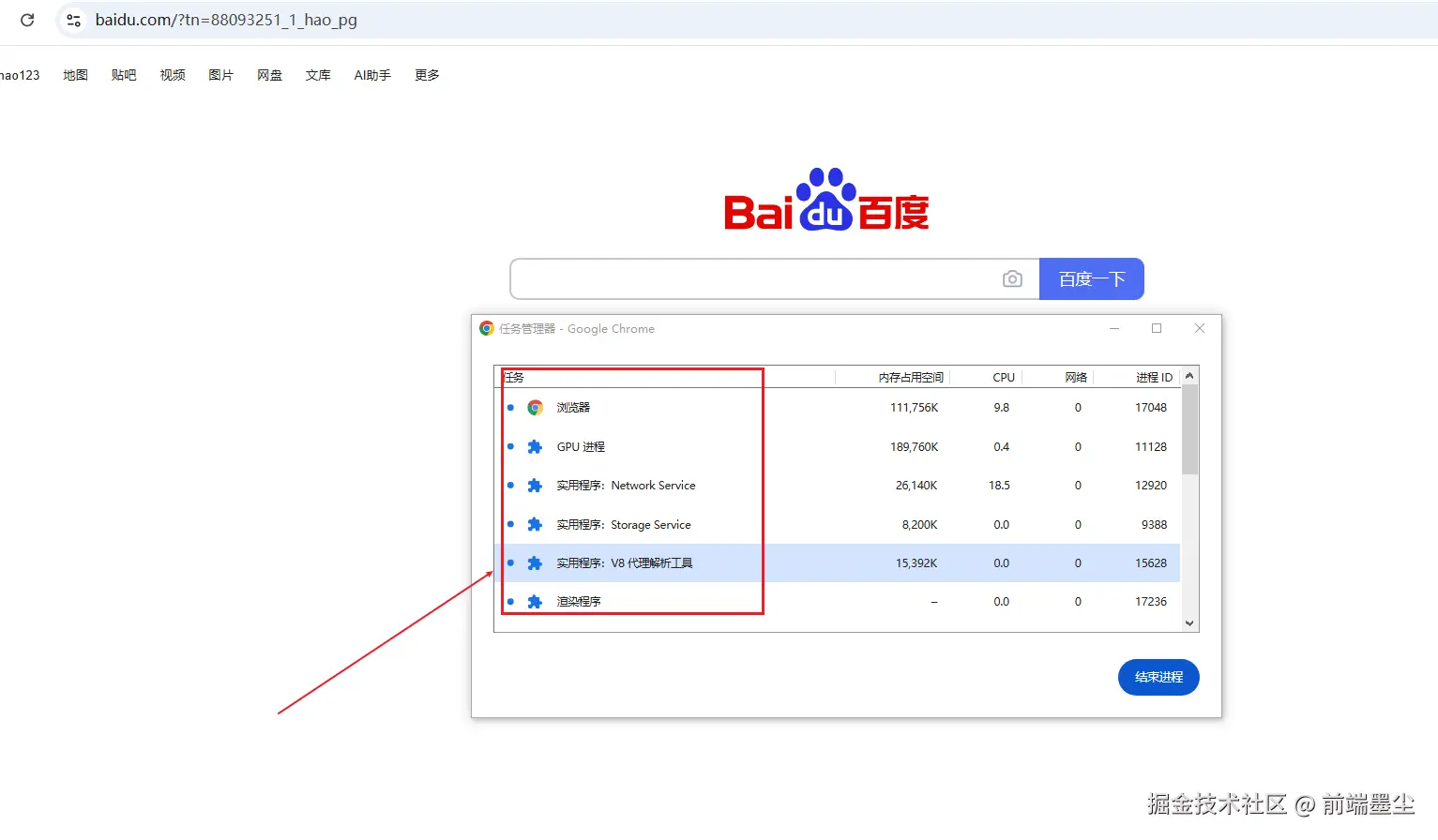This screenshot has height=840, width=1438.
Task: Click process ID 12920
Action: tap(1151, 486)
